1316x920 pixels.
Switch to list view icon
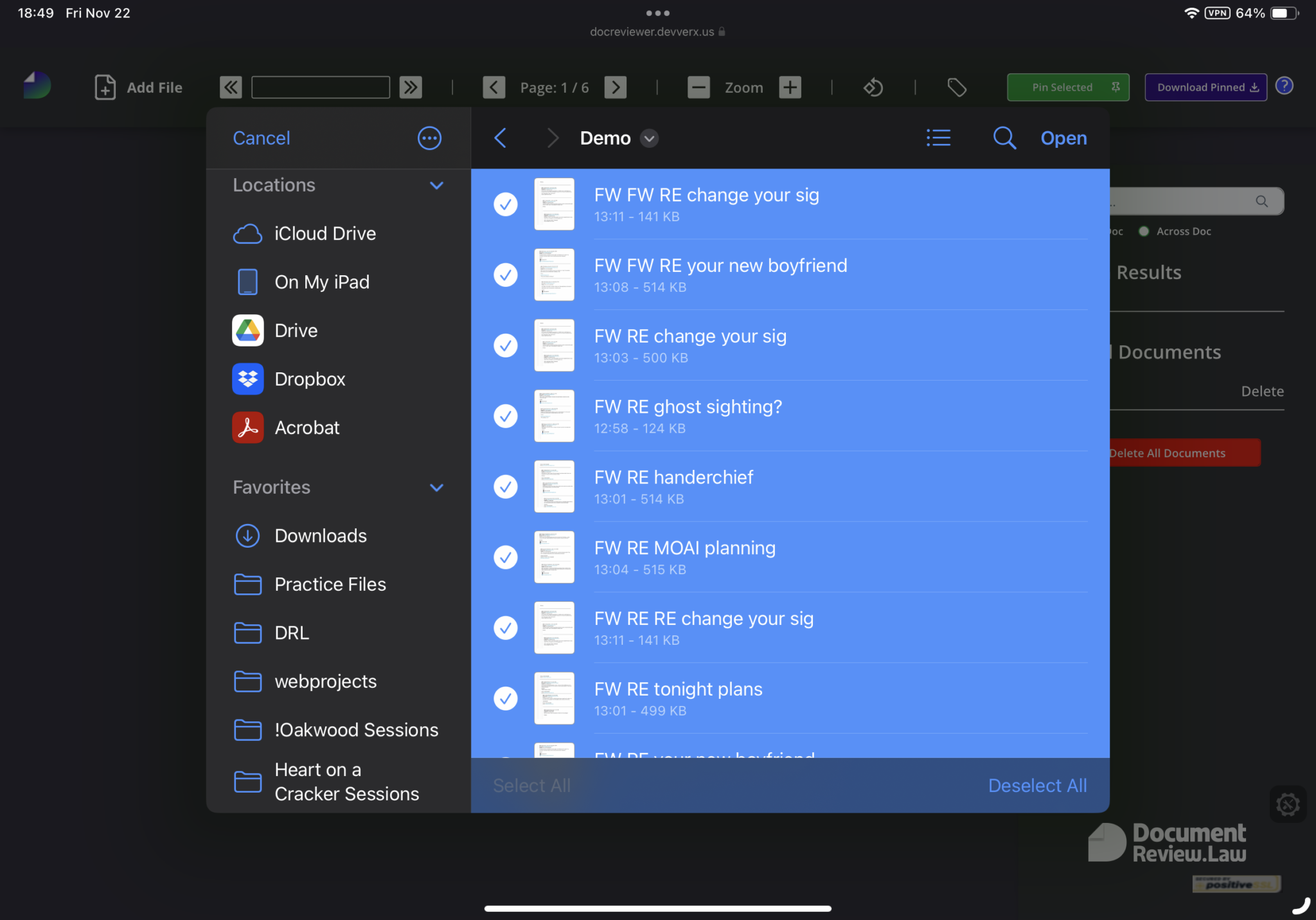pos(938,138)
